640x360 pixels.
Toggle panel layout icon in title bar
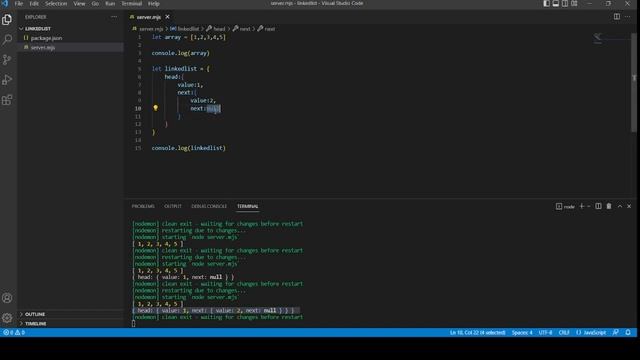(556, 4)
